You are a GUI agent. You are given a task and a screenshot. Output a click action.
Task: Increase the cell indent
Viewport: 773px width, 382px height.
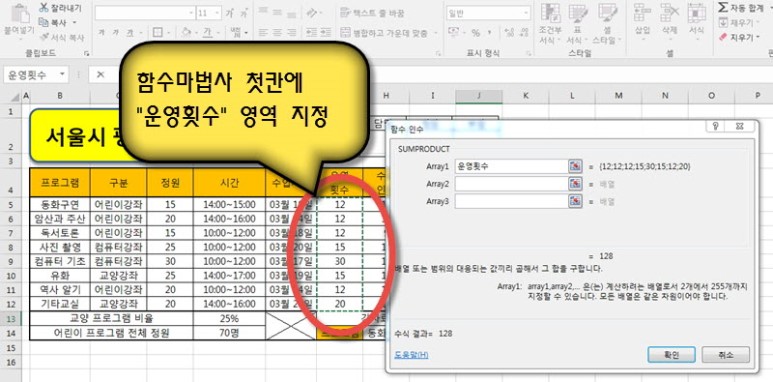tap(326, 33)
